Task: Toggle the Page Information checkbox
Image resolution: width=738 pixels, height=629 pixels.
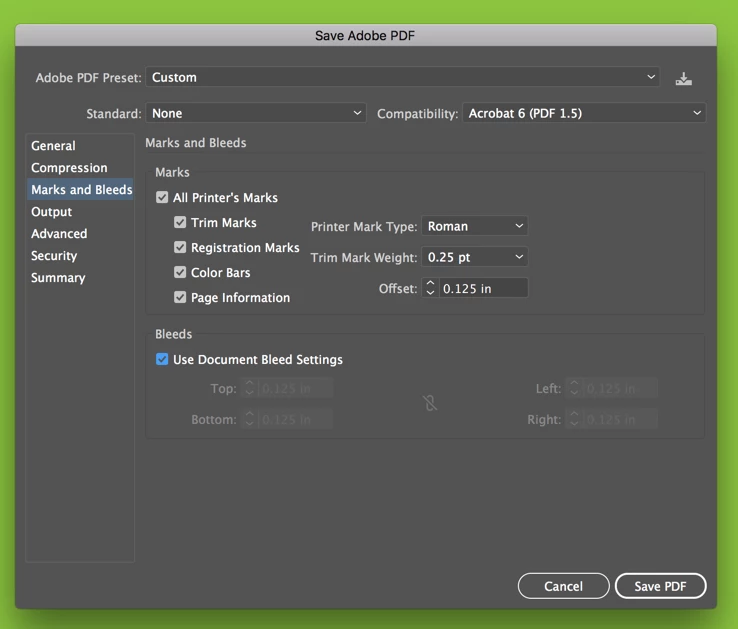Action: tap(180, 297)
